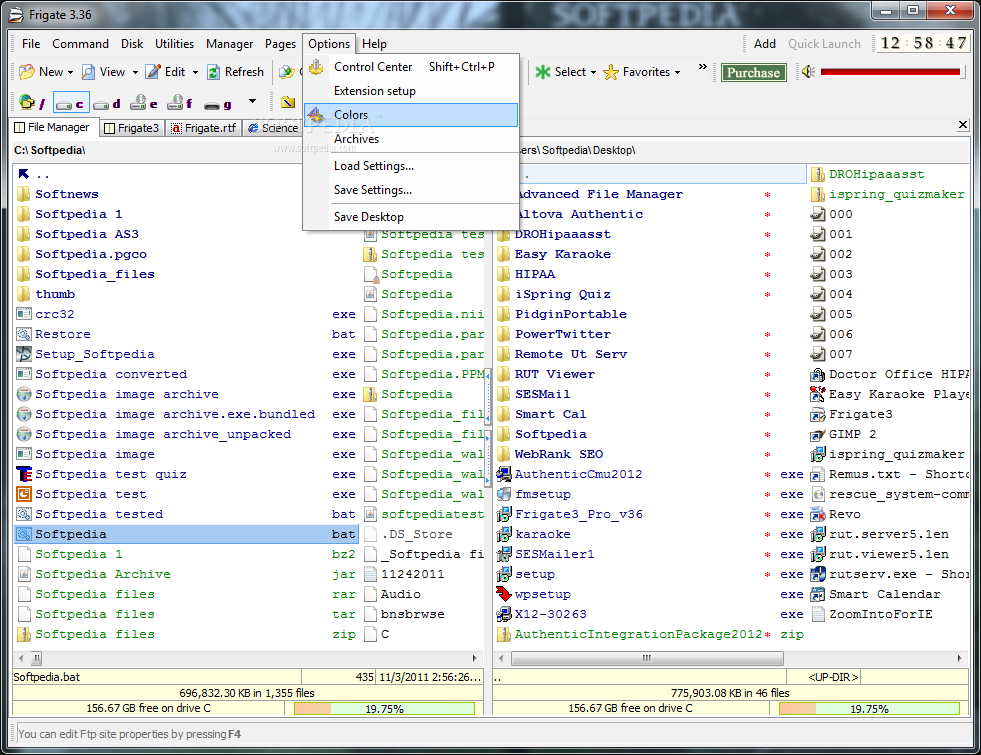Click the left panel 19.75% disk usage bar
Image resolution: width=981 pixels, height=755 pixels.
(x=384, y=709)
